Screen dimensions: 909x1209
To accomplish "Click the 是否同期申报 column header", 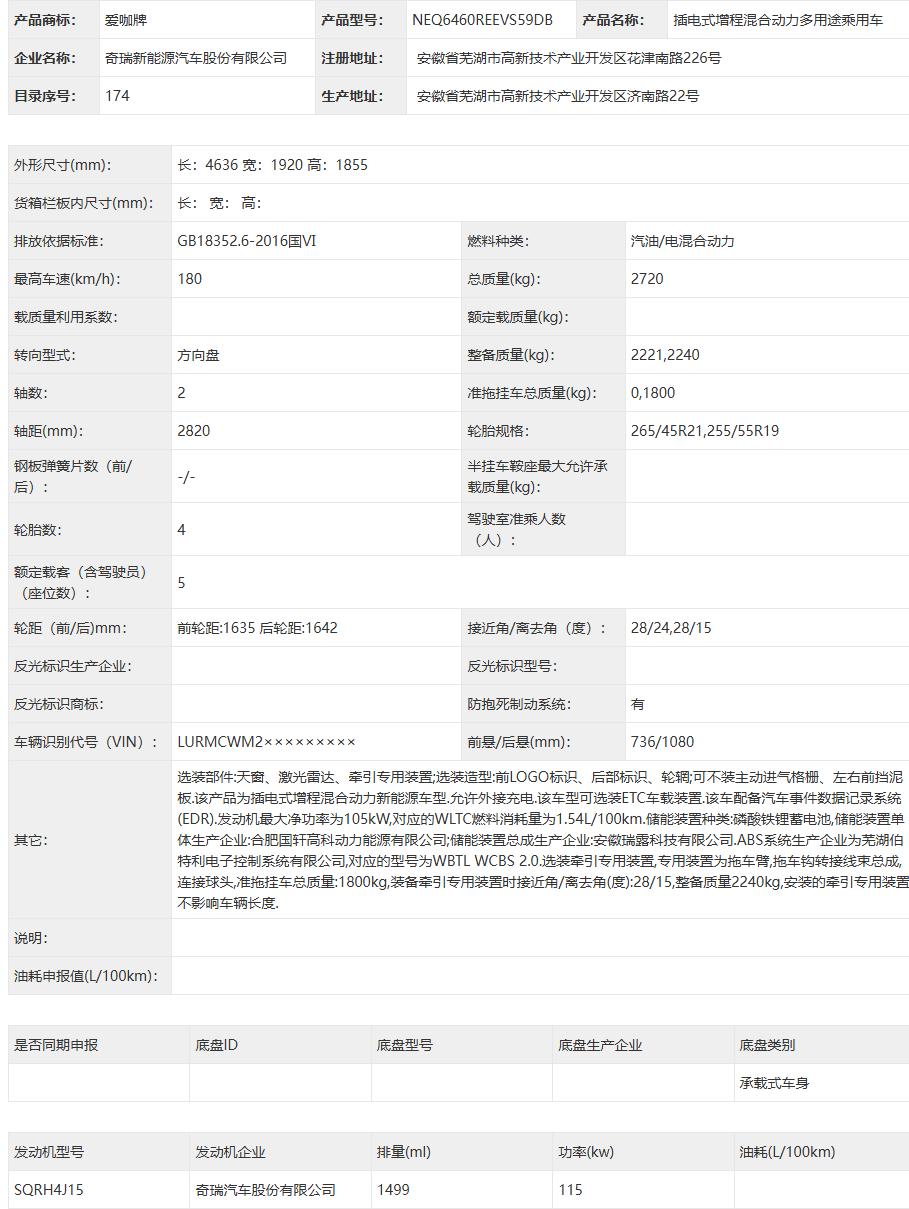I will pos(56,1045).
